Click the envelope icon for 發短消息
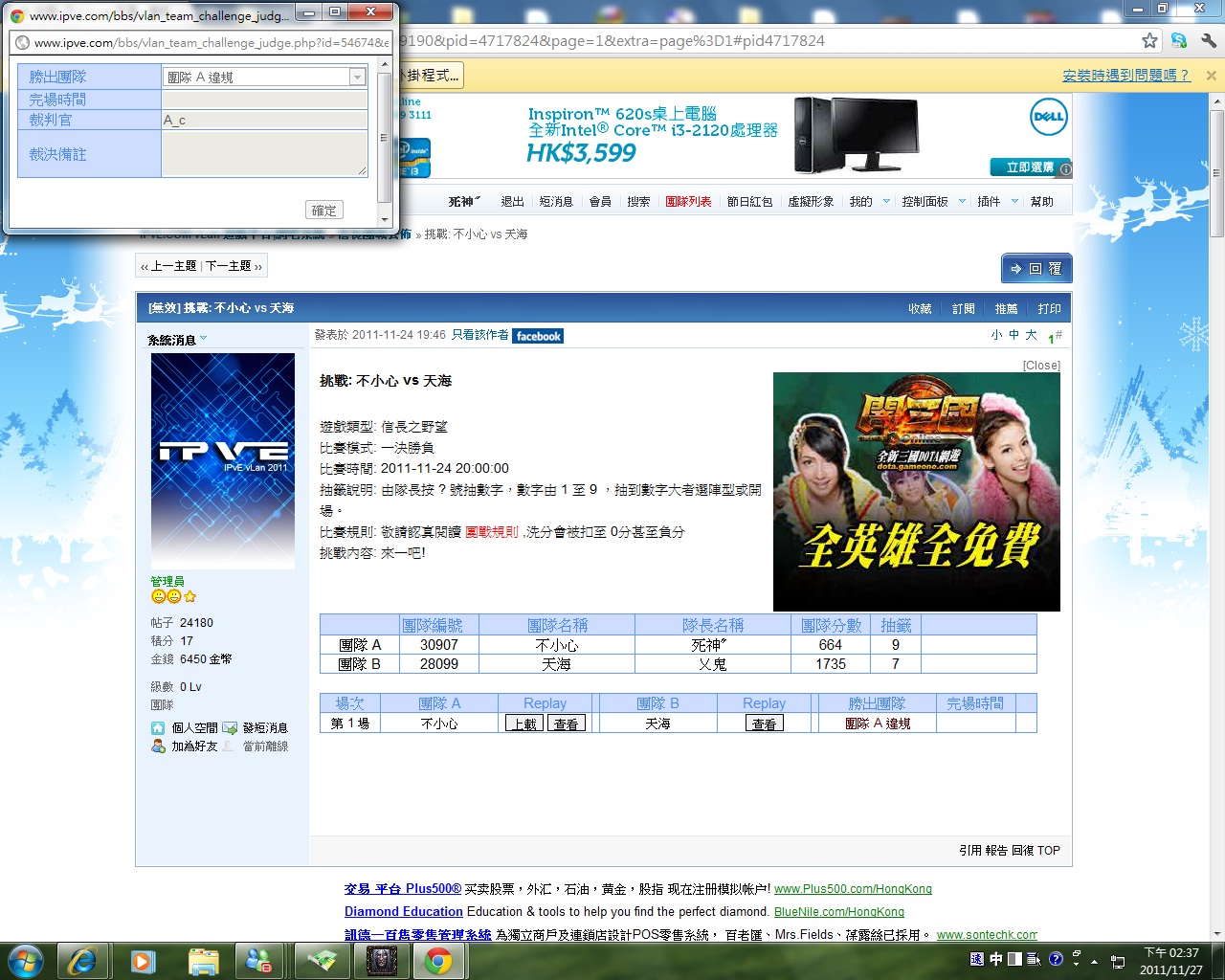Image resolution: width=1225 pixels, height=980 pixels. coord(230,728)
